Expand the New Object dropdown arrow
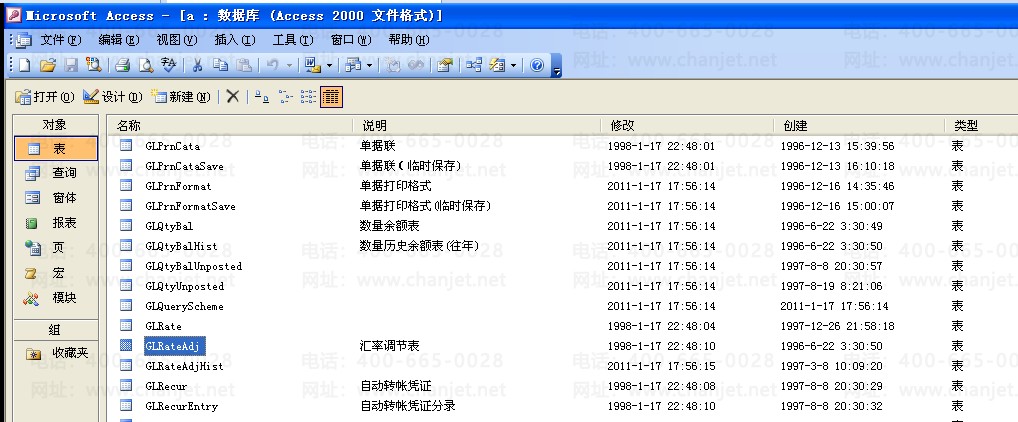The image size is (1018, 422). (514, 65)
